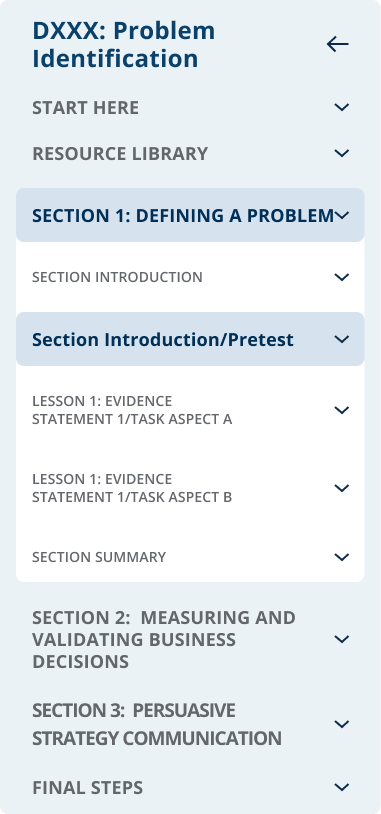Expand the FINAL STEPS chevron
The width and height of the screenshot is (381, 814).
[342, 788]
